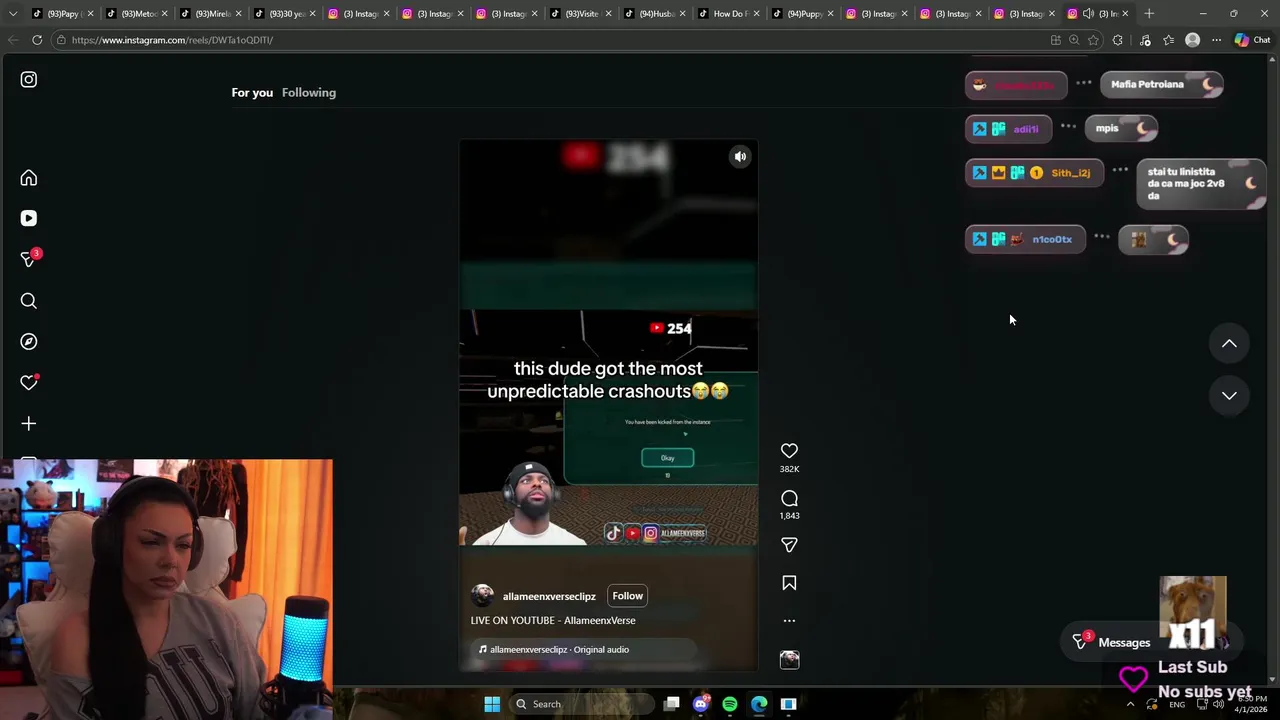
Task: Expand the tab actions dropdown arrow
Action: coord(12,14)
